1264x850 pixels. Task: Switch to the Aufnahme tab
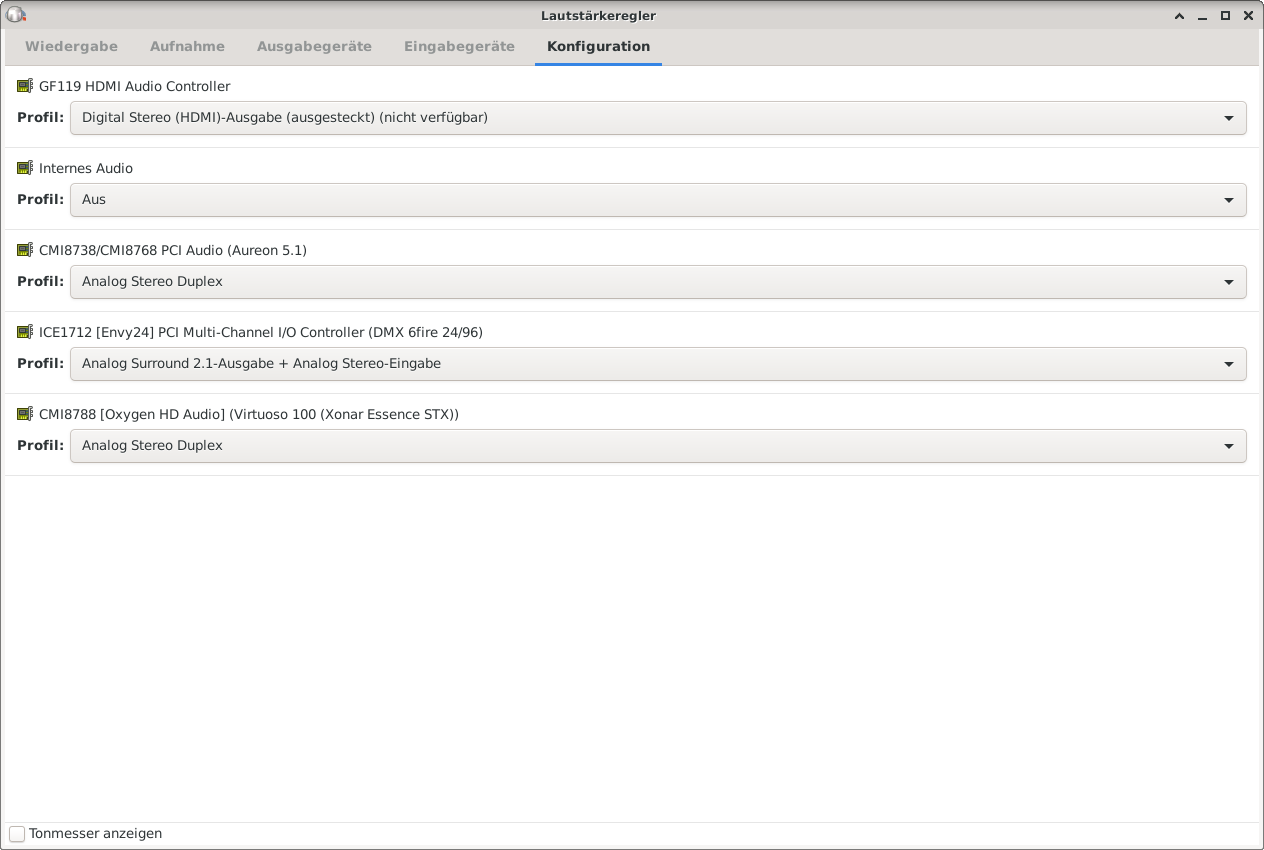pyautogui.click(x=187, y=47)
